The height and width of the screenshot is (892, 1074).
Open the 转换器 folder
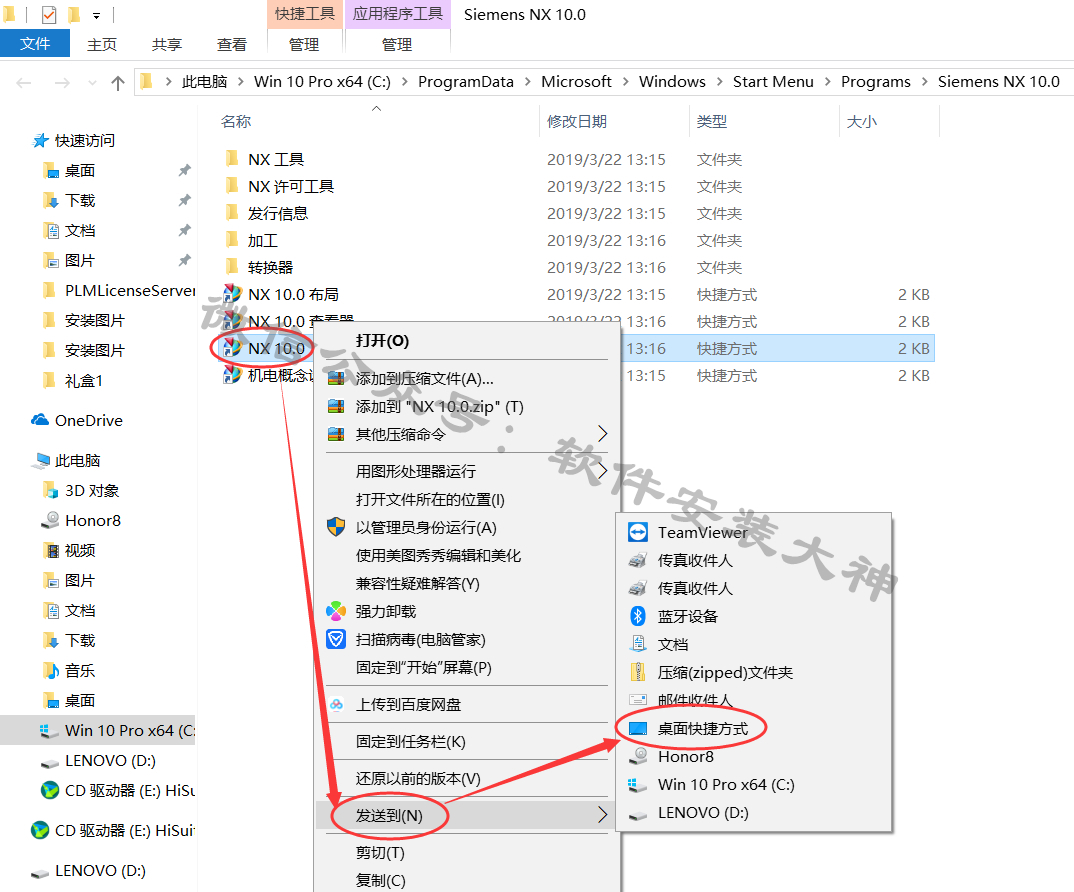[x=260, y=267]
